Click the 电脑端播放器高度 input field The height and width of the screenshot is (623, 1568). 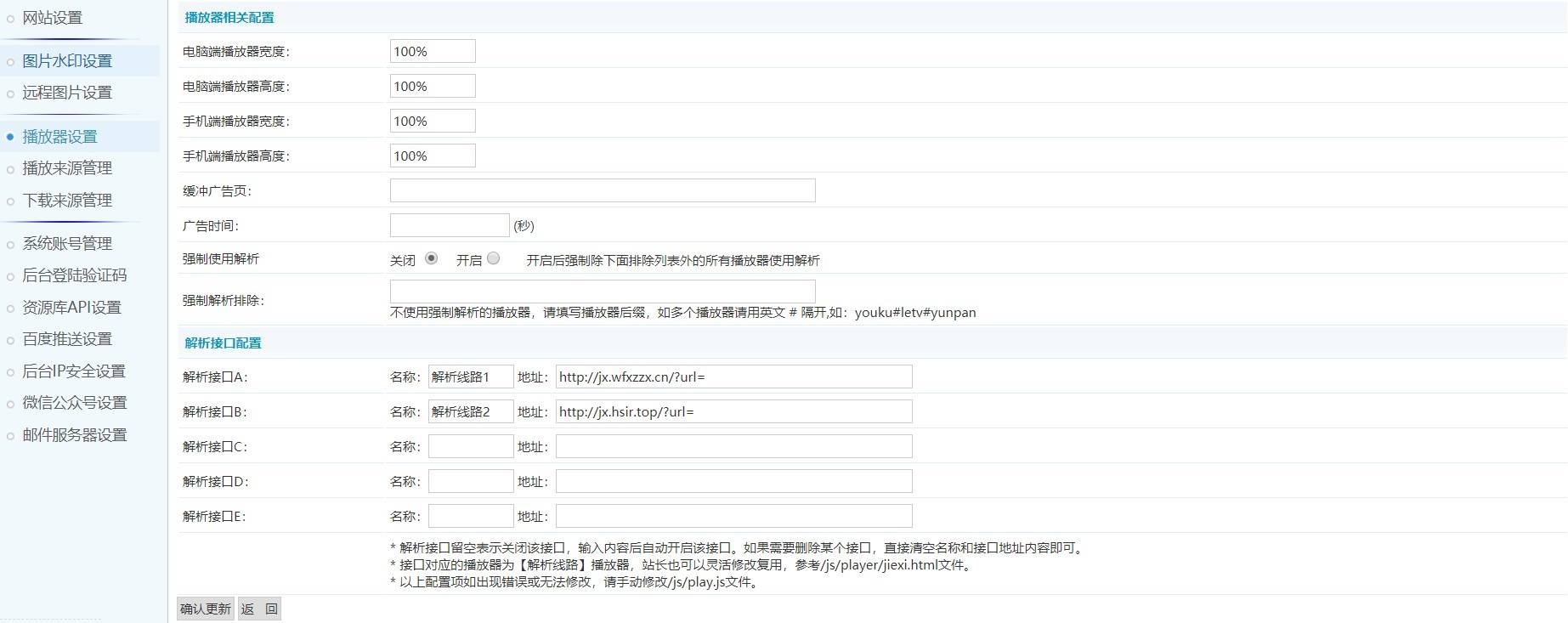click(x=433, y=86)
